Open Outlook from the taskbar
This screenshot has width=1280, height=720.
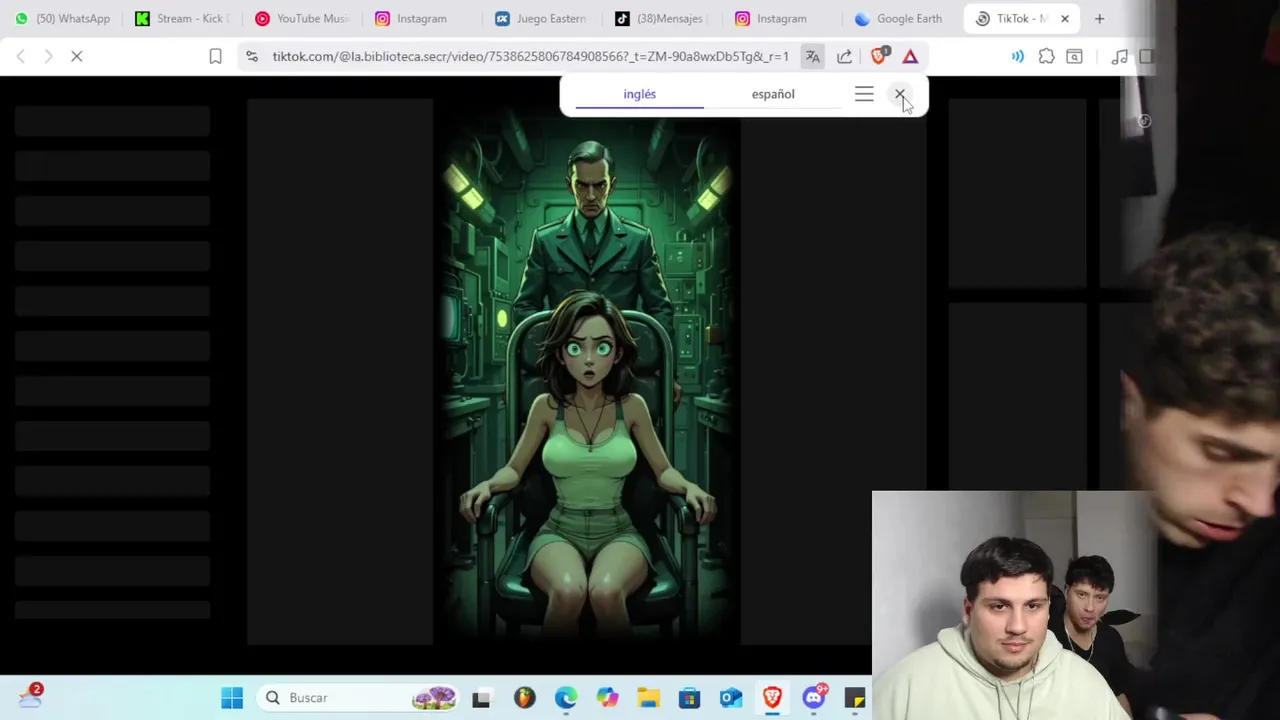click(x=731, y=698)
